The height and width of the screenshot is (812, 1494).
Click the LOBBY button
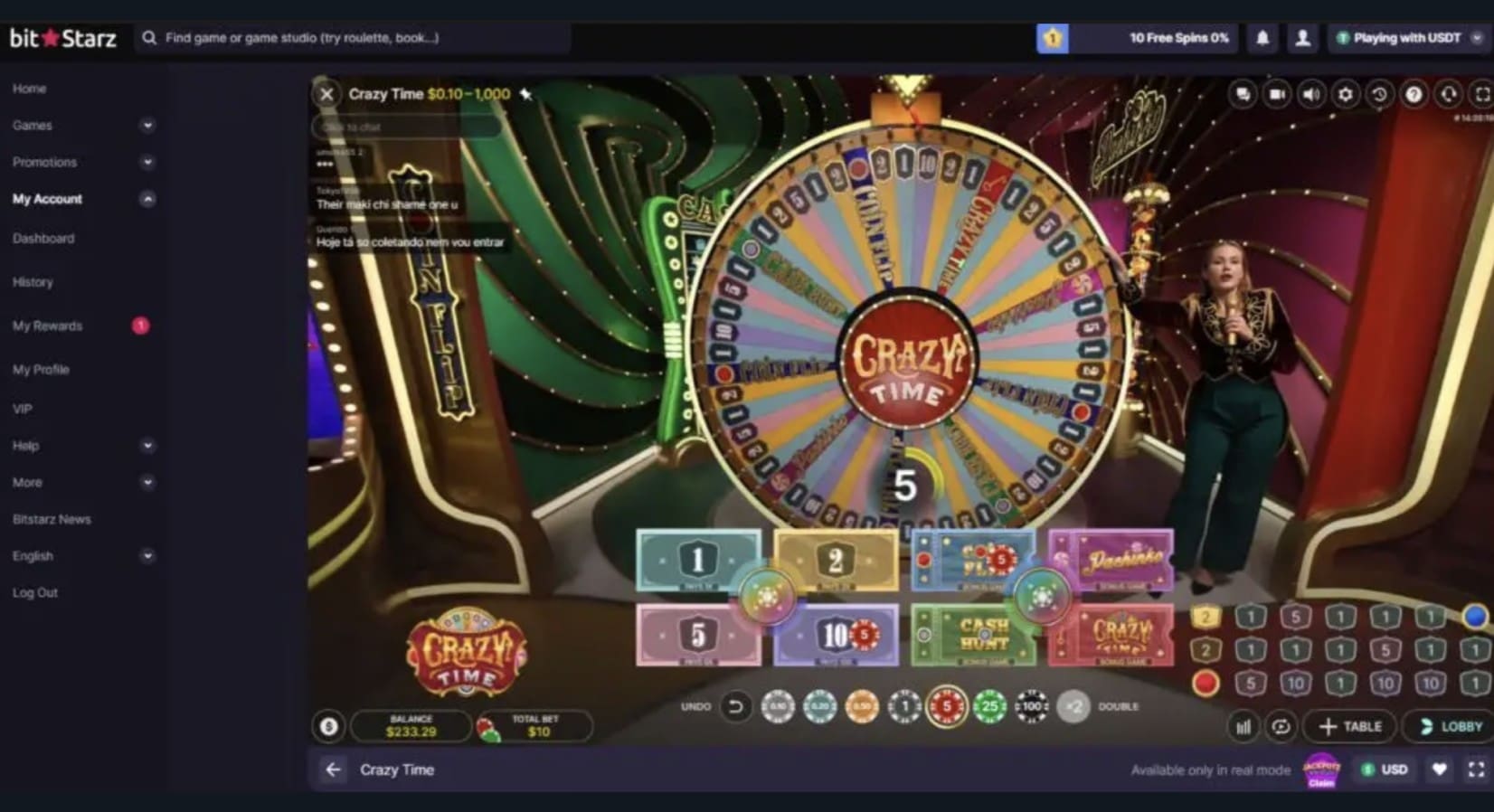(1451, 726)
